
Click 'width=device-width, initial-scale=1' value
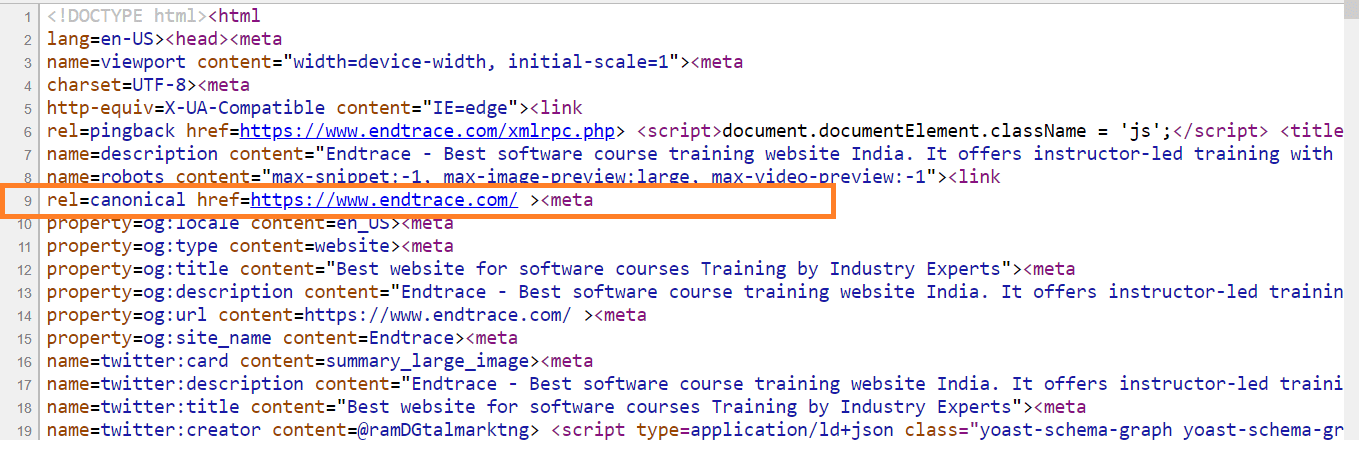[481, 62]
